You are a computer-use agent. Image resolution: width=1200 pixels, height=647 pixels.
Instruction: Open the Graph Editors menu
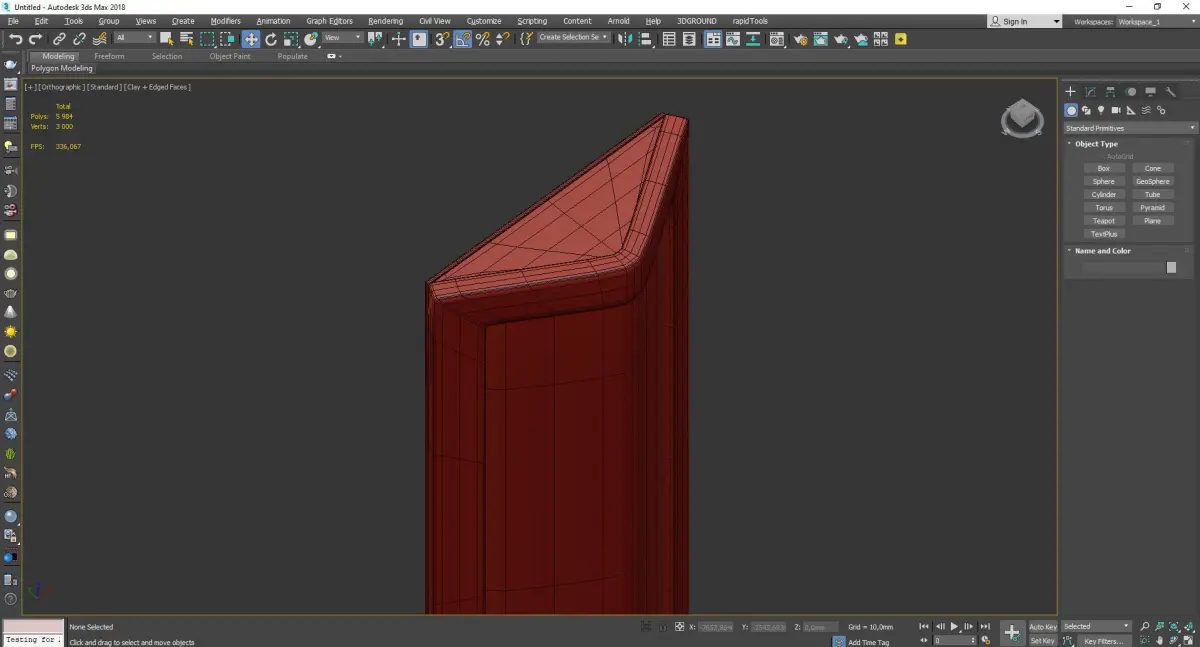(329, 21)
